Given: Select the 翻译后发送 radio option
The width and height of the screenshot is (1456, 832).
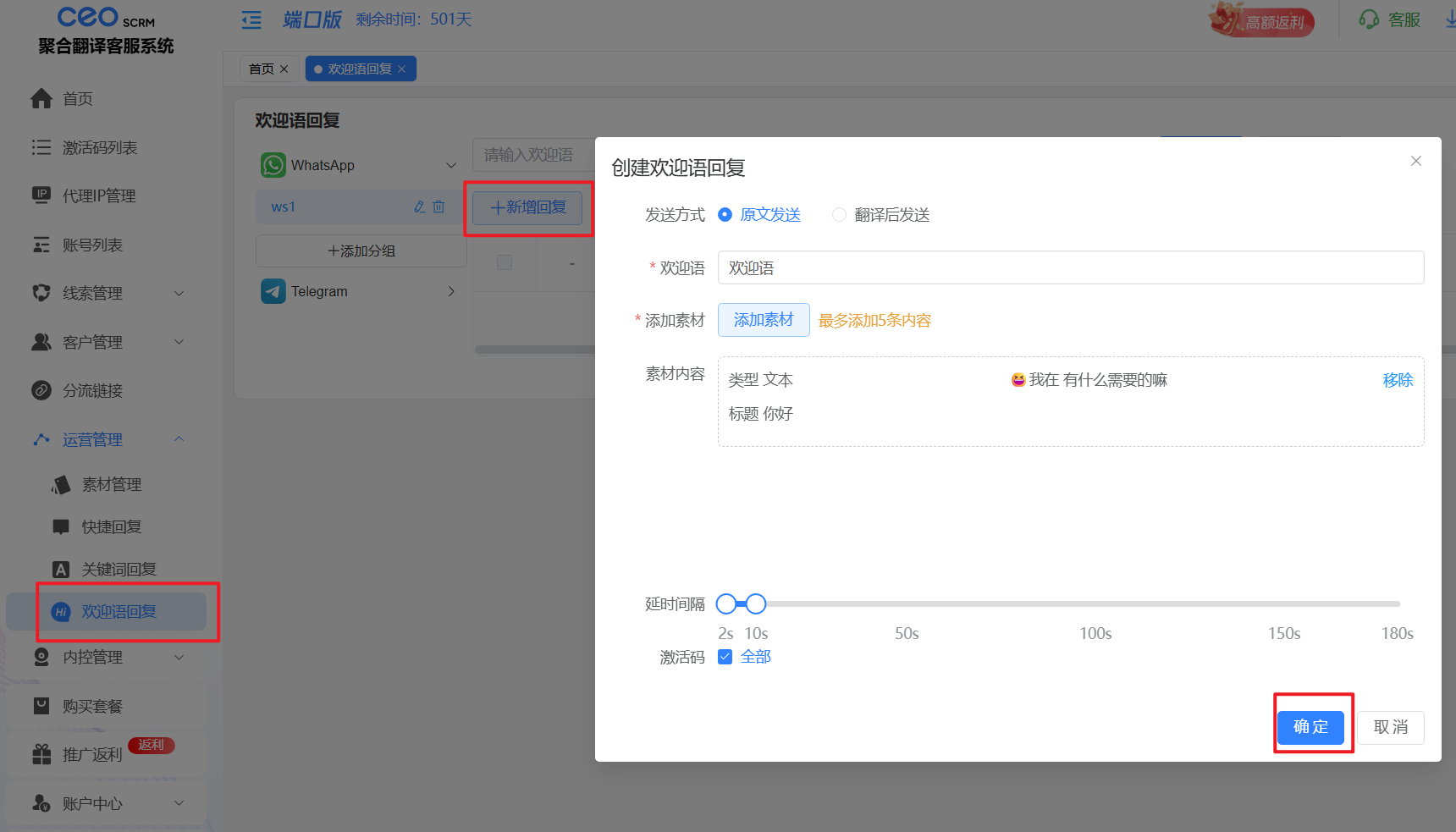Looking at the screenshot, I should click(839, 215).
